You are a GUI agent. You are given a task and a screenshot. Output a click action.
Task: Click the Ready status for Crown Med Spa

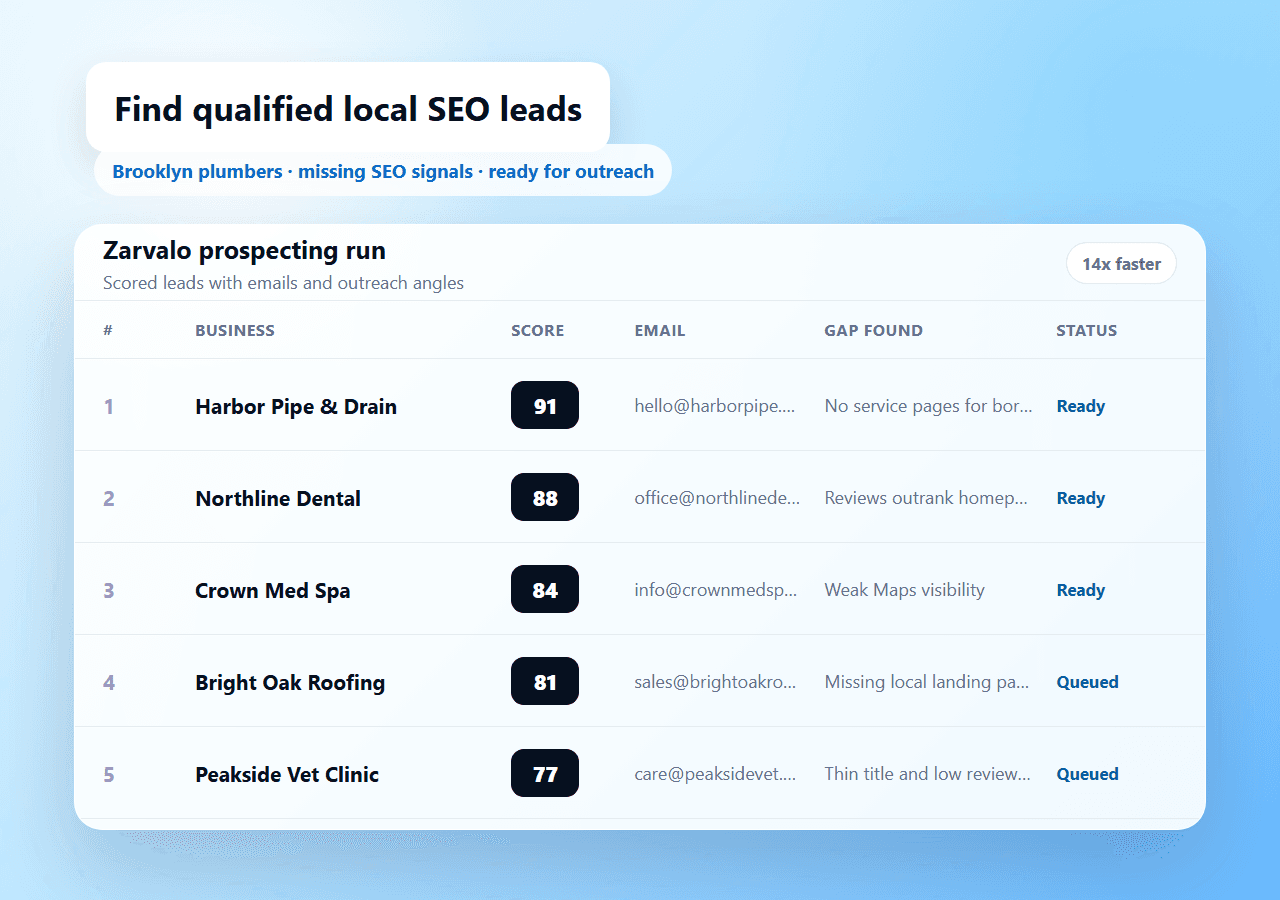click(1081, 590)
